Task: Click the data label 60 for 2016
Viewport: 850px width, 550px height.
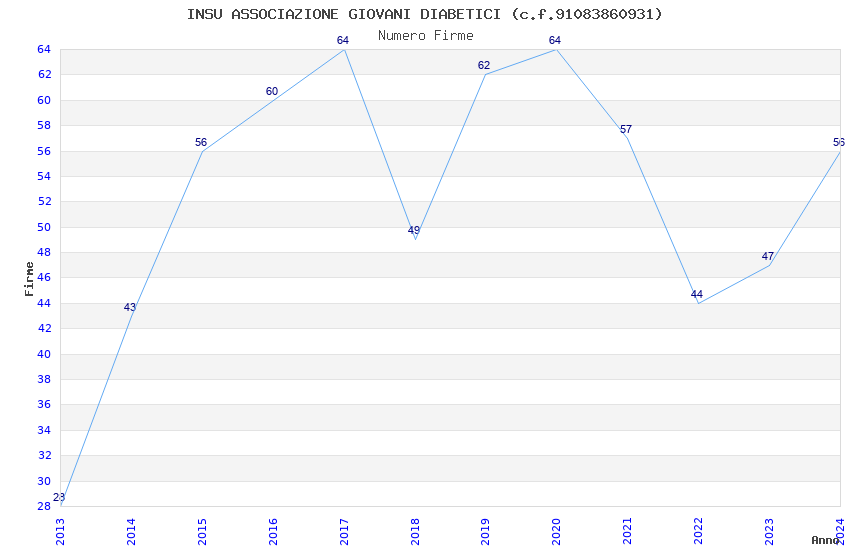Action: [x=272, y=92]
